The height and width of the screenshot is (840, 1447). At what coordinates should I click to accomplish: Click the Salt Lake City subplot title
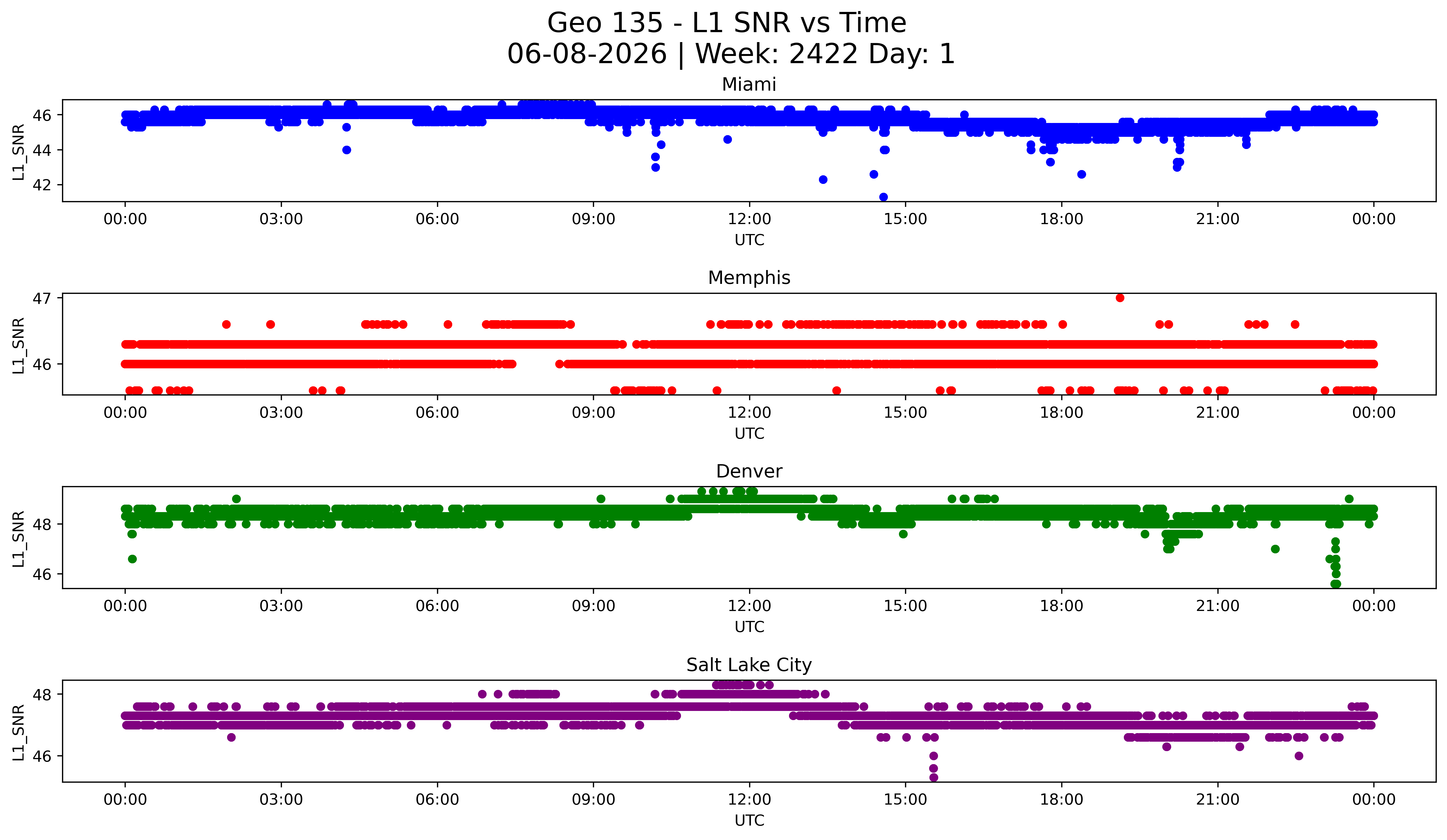tap(749, 665)
